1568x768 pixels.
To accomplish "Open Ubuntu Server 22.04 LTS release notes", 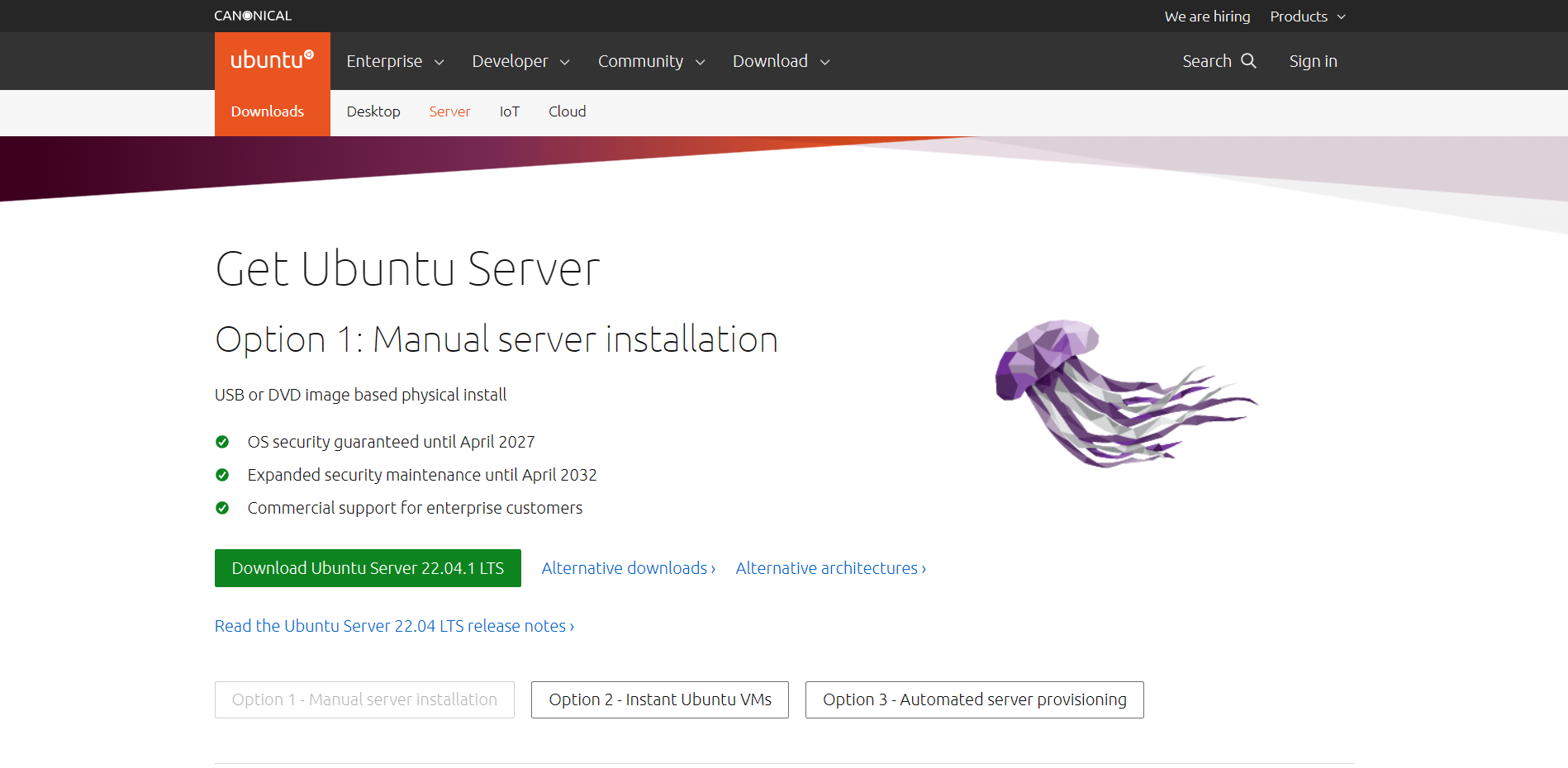I will click(x=394, y=626).
